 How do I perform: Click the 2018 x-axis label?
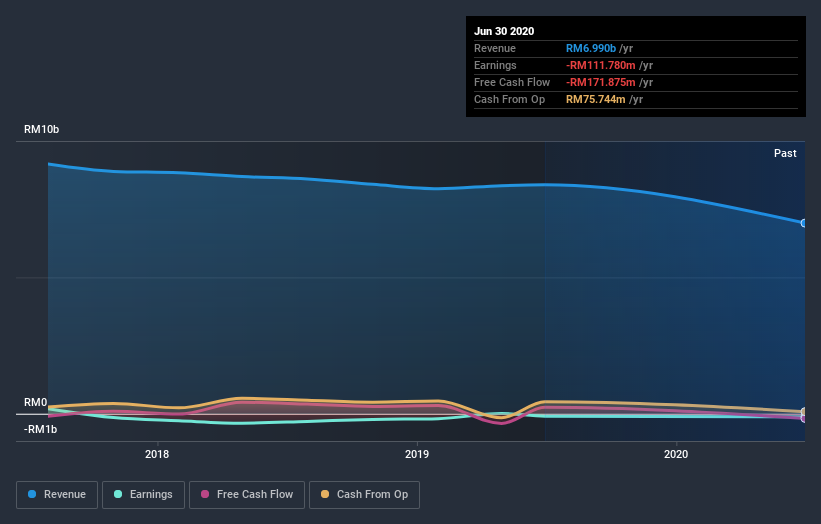click(x=157, y=454)
